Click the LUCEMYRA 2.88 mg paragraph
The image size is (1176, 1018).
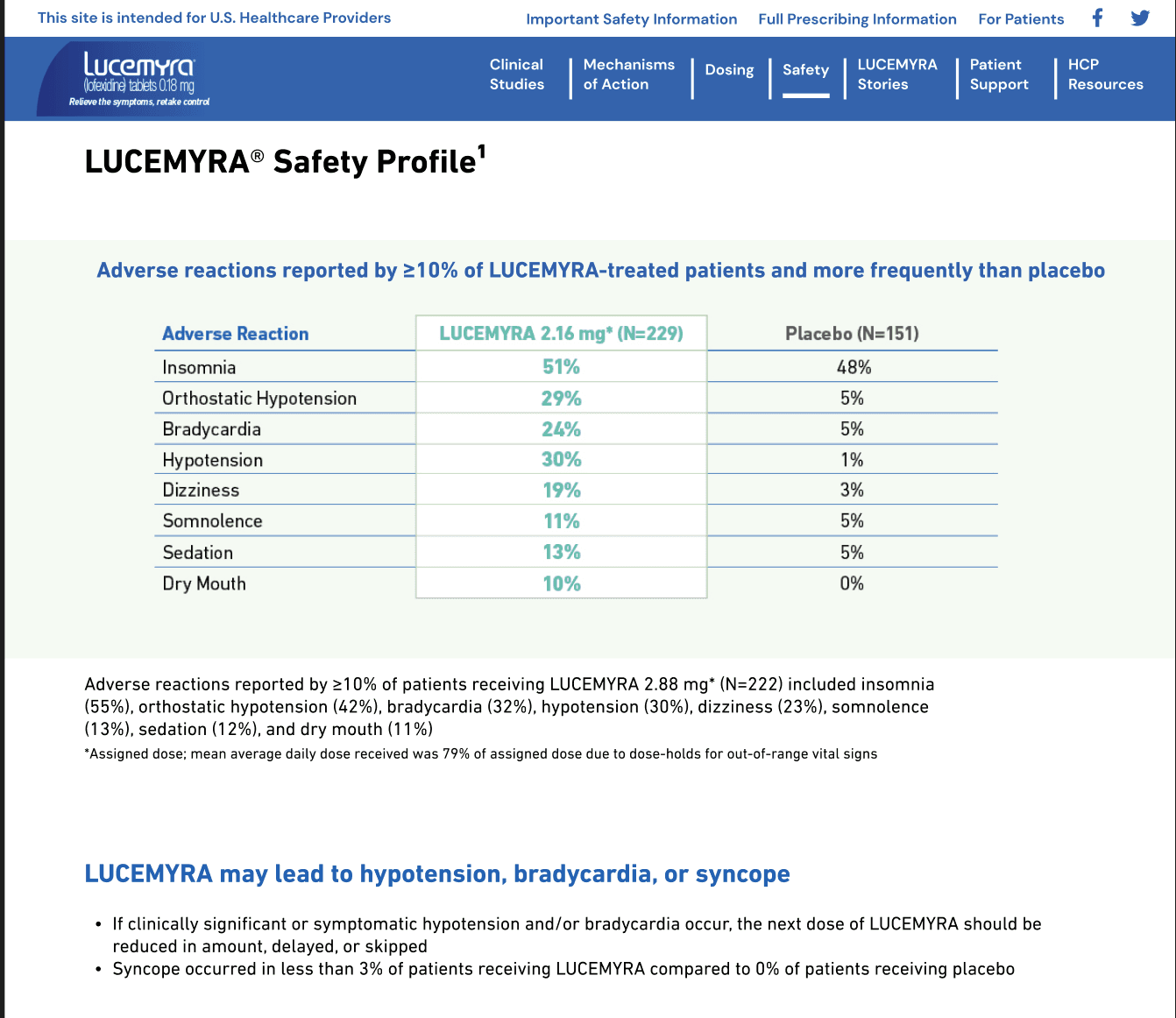point(509,707)
